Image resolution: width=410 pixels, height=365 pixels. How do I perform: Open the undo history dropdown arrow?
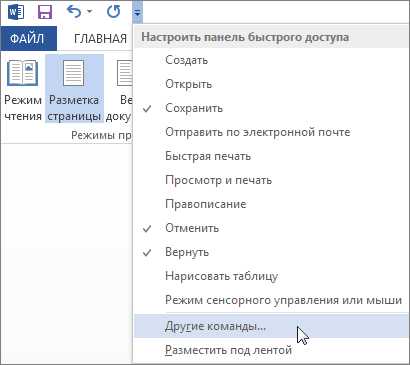pyautogui.click(x=90, y=12)
